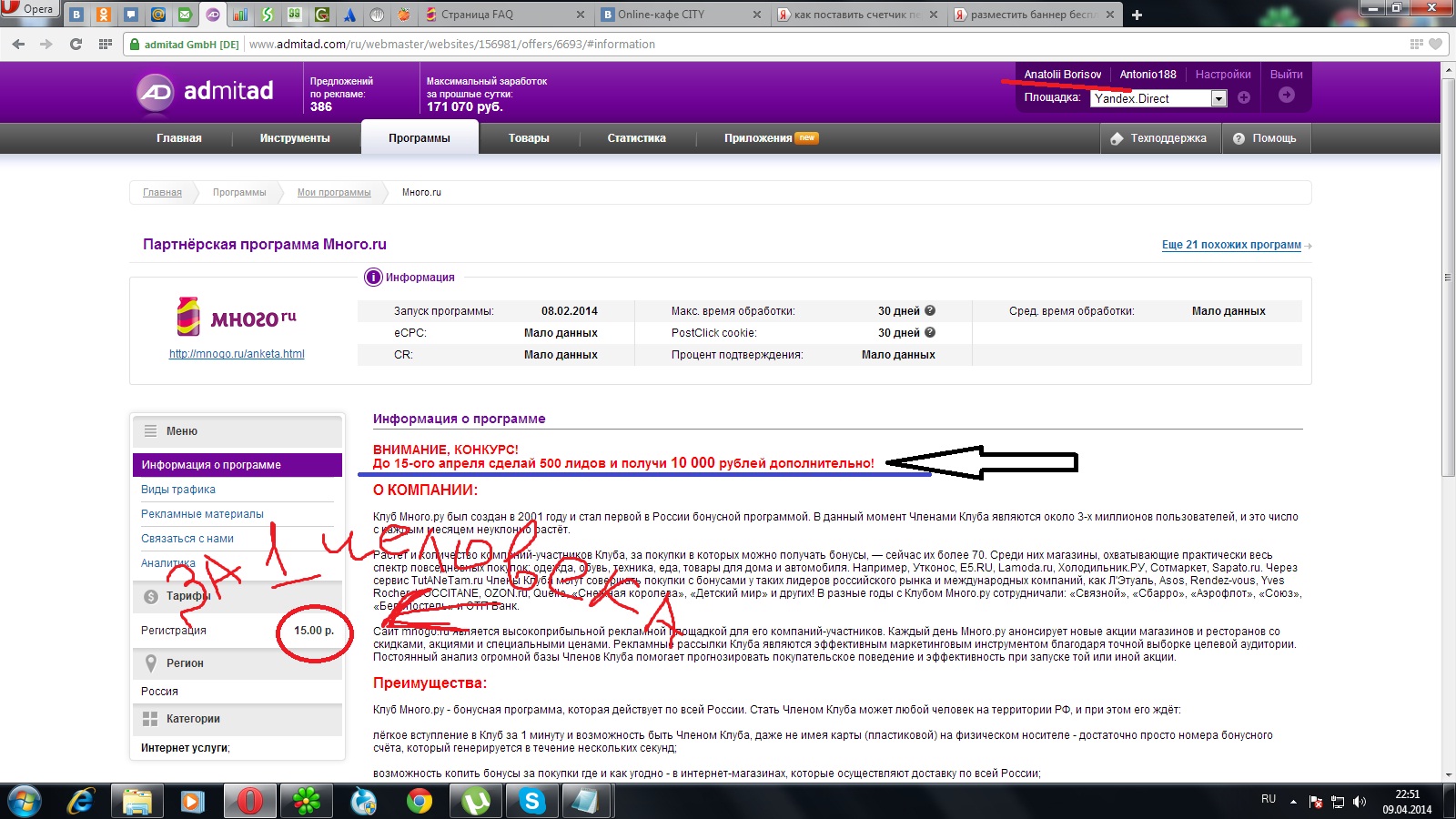This screenshot has height=819, width=1456.
Task: Open the Opera main menu button
Action: [x=29, y=9]
